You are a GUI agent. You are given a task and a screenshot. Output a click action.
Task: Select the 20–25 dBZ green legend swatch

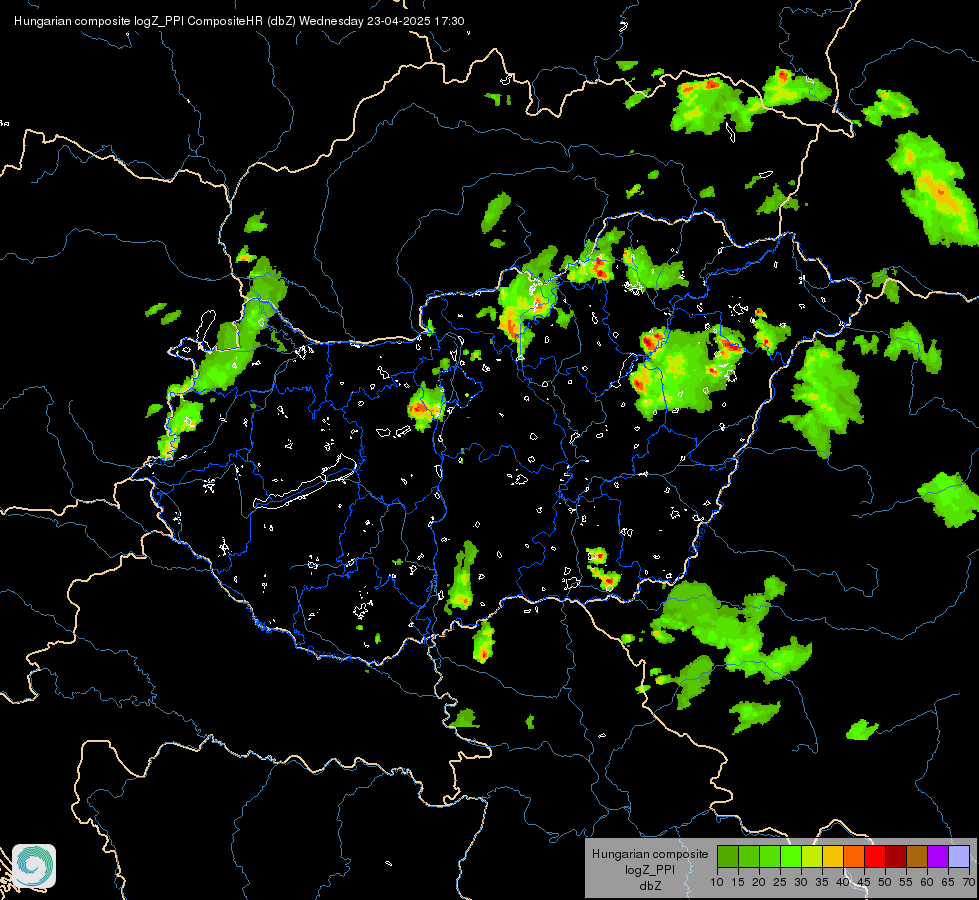pyautogui.click(x=770, y=856)
